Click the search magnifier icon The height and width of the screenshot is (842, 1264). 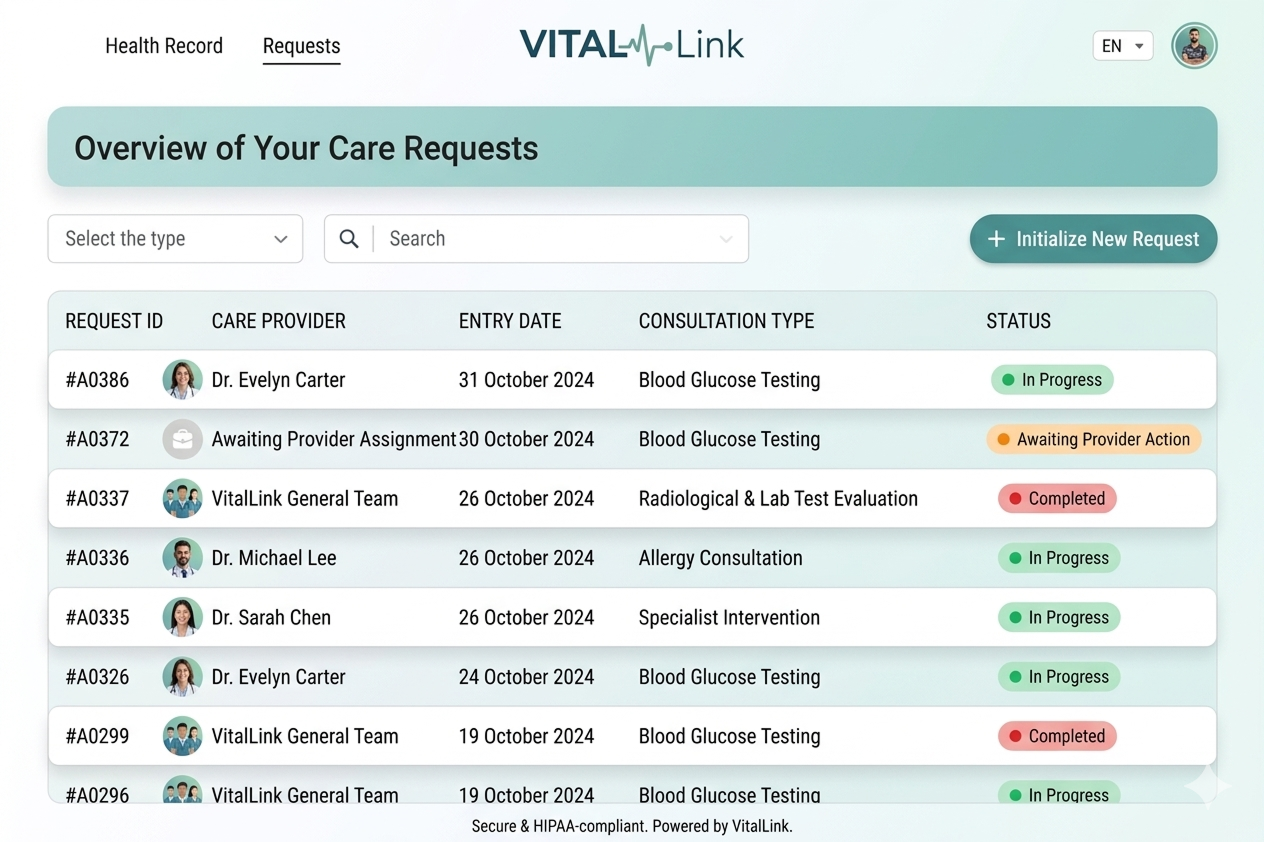tap(349, 239)
